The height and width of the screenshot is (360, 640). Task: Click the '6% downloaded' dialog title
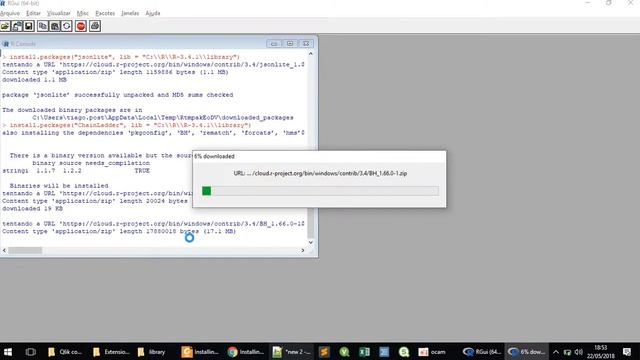point(214,156)
